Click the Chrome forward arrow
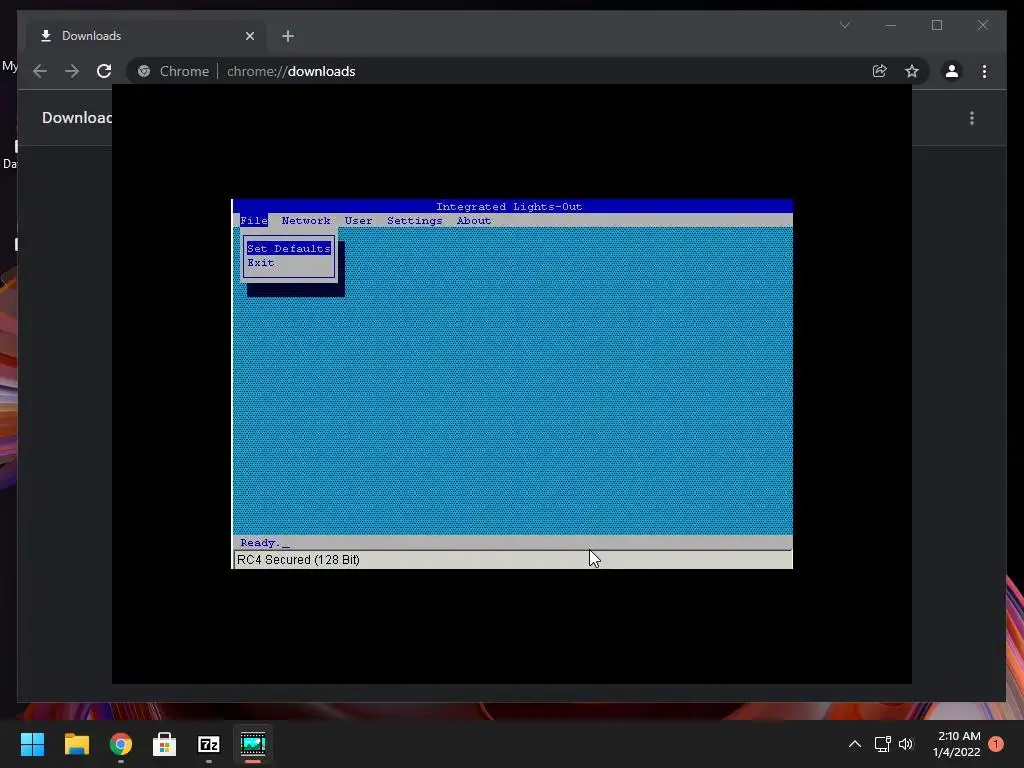Screen dimensions: 1024x768 pos(72,71)
